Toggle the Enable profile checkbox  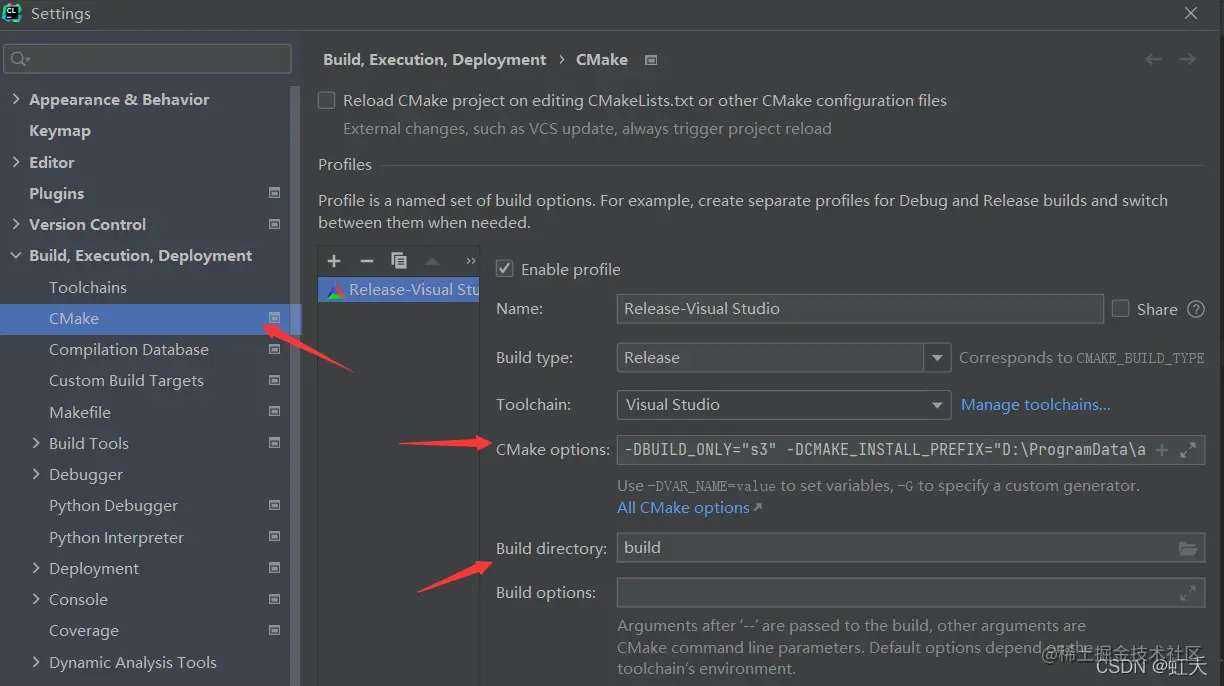pos(505,269)
